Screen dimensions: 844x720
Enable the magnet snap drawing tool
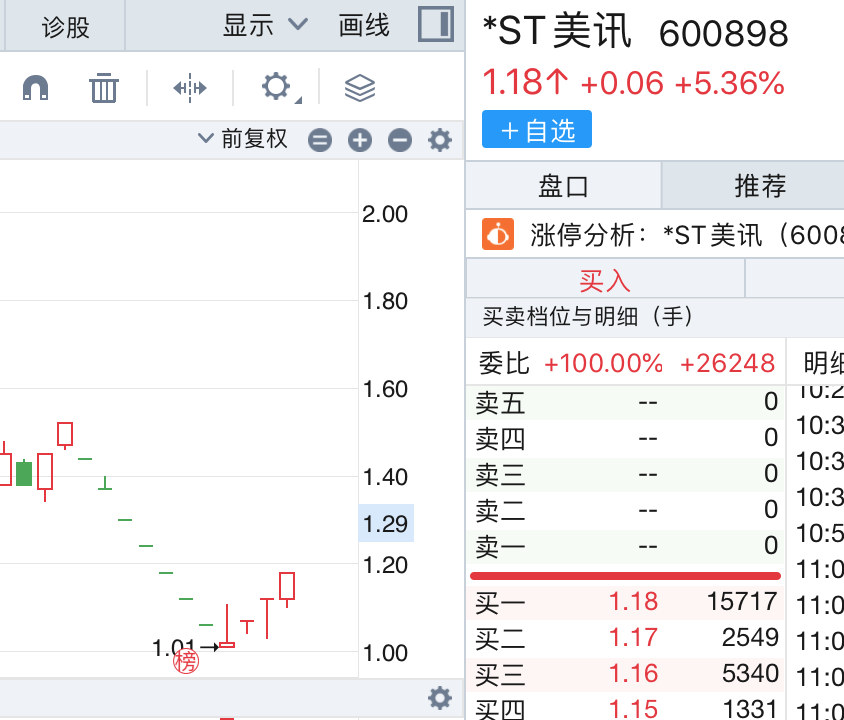(36, 88)
